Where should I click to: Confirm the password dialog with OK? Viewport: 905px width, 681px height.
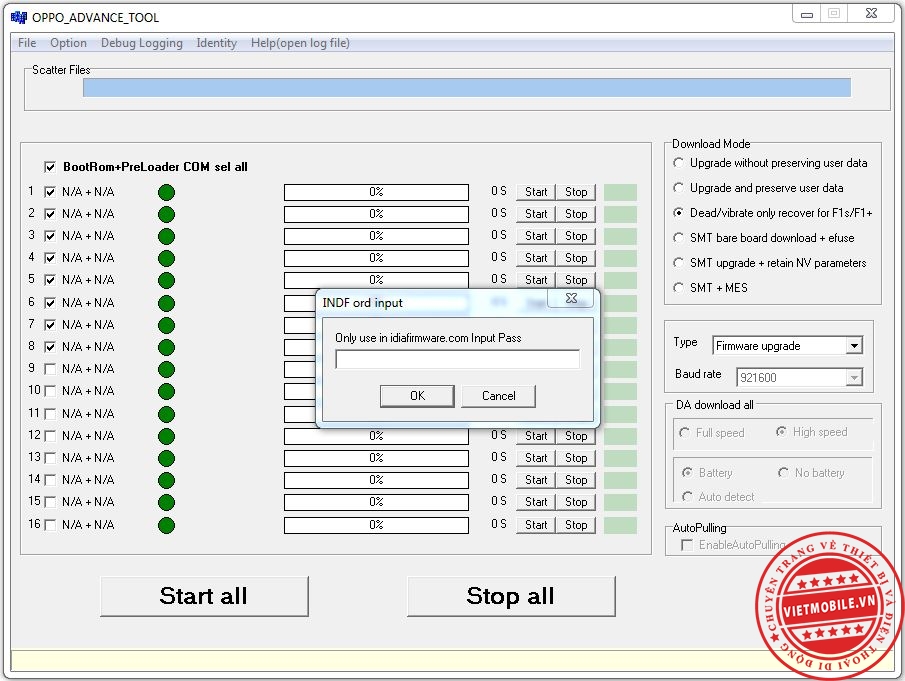[x=417, y=396]
